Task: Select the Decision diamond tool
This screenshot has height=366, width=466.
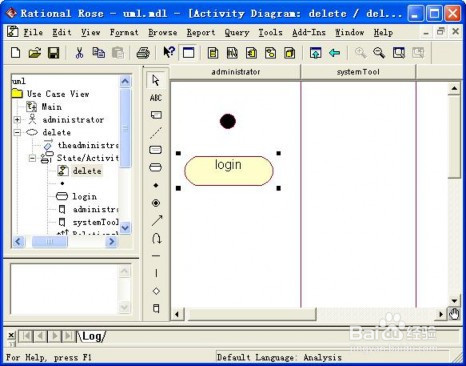Action: 156,291
